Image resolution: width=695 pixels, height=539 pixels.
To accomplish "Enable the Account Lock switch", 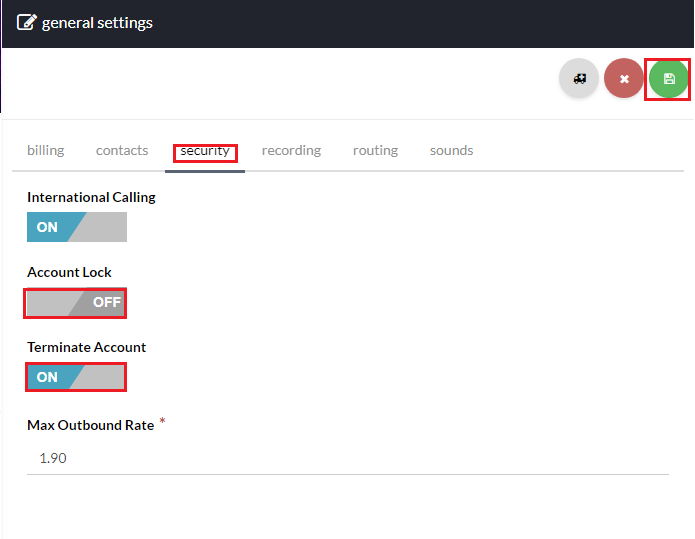I will 76,302.
